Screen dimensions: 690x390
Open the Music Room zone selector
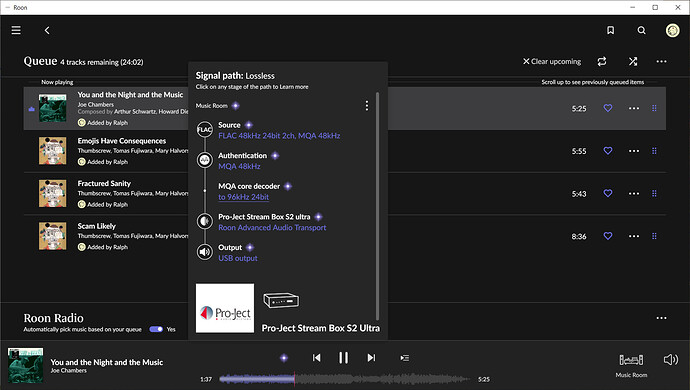(x=631, y=365)
